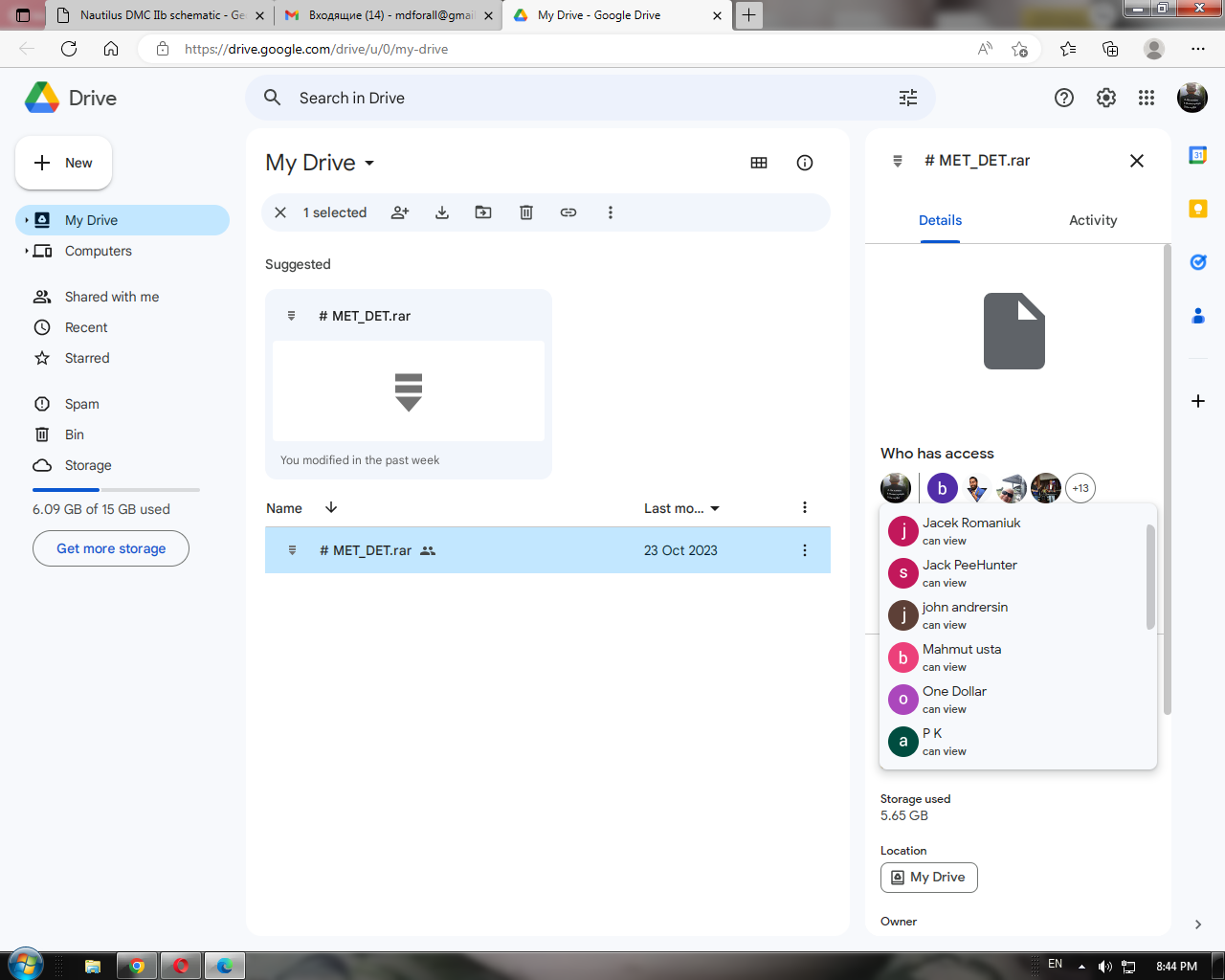
Task: Add this page to favorites star icon
Action: coord(1019,49)
